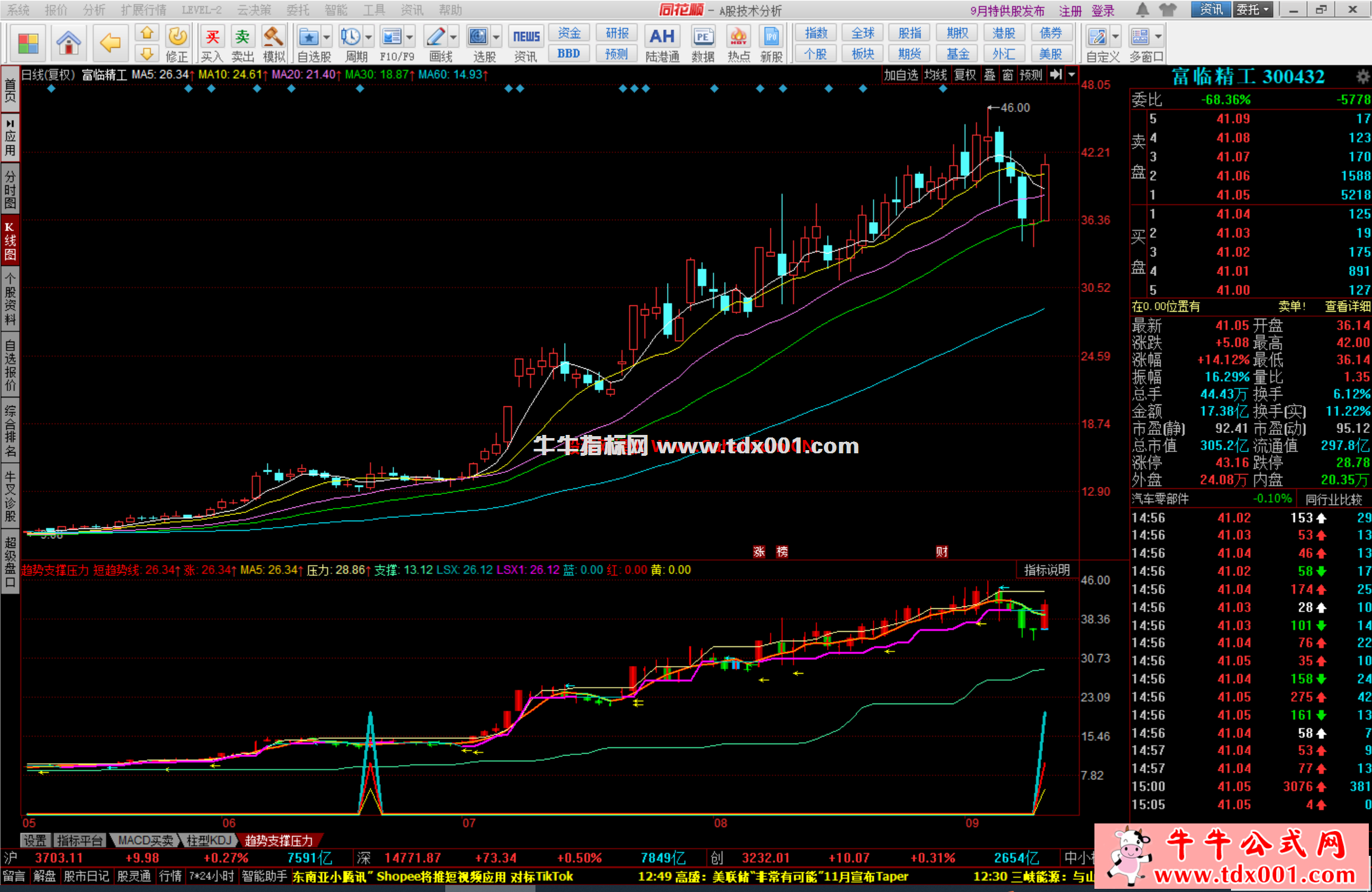Expand the 画线 dropdown arrow
The height and width of the screenshot is (892, 1372).
[x=454, y=37]
